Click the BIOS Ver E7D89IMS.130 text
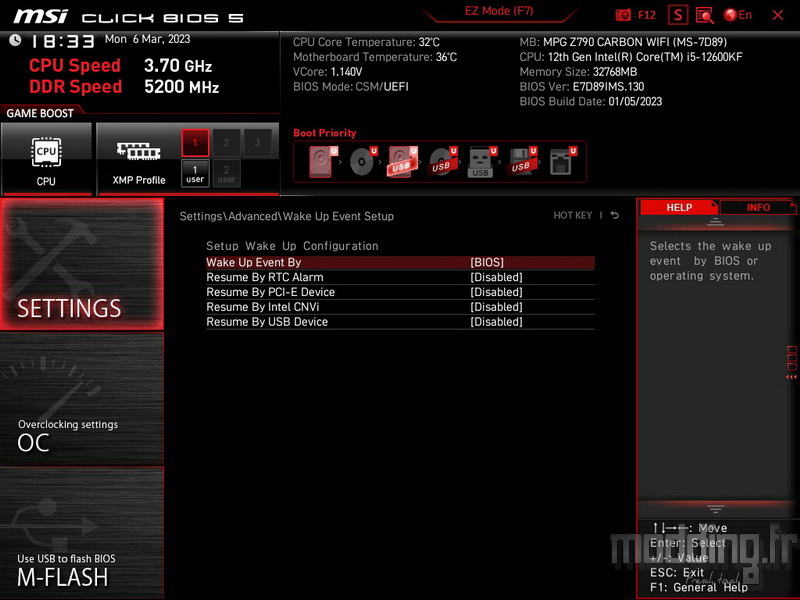 tap(582, 86)
